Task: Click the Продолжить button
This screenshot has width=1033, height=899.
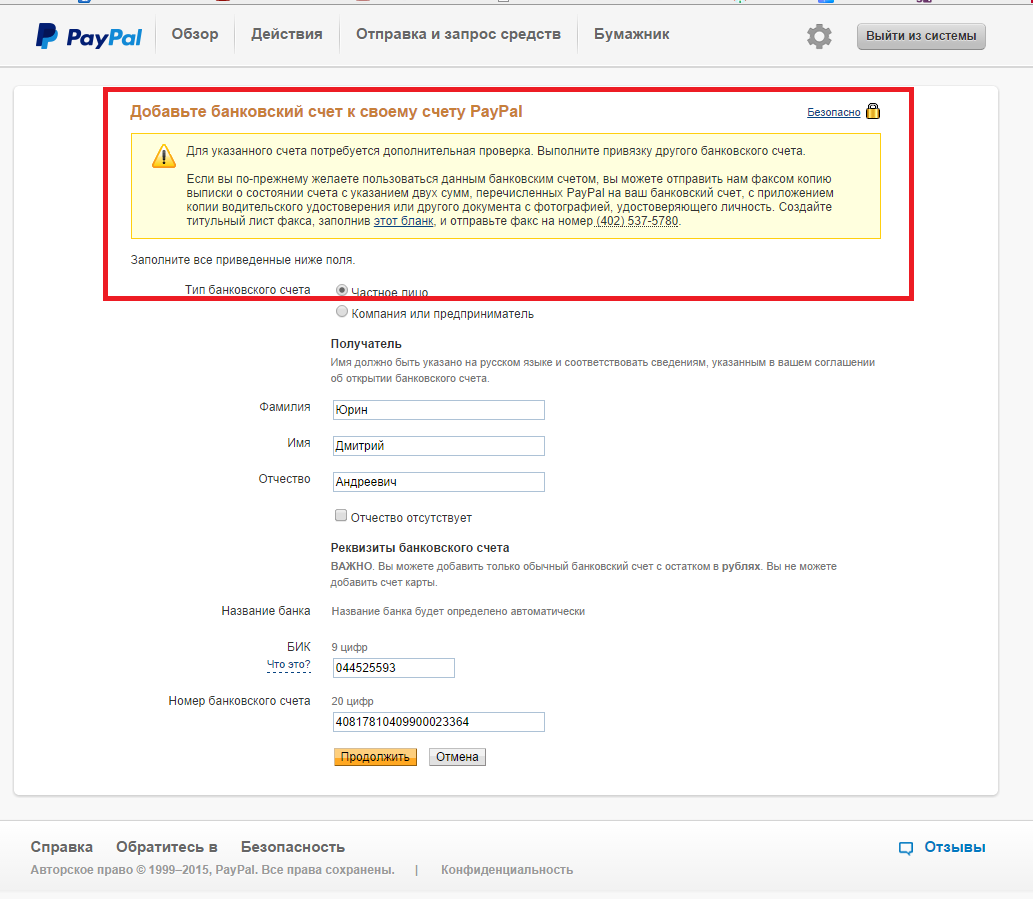Action: (x=375, y=757)
